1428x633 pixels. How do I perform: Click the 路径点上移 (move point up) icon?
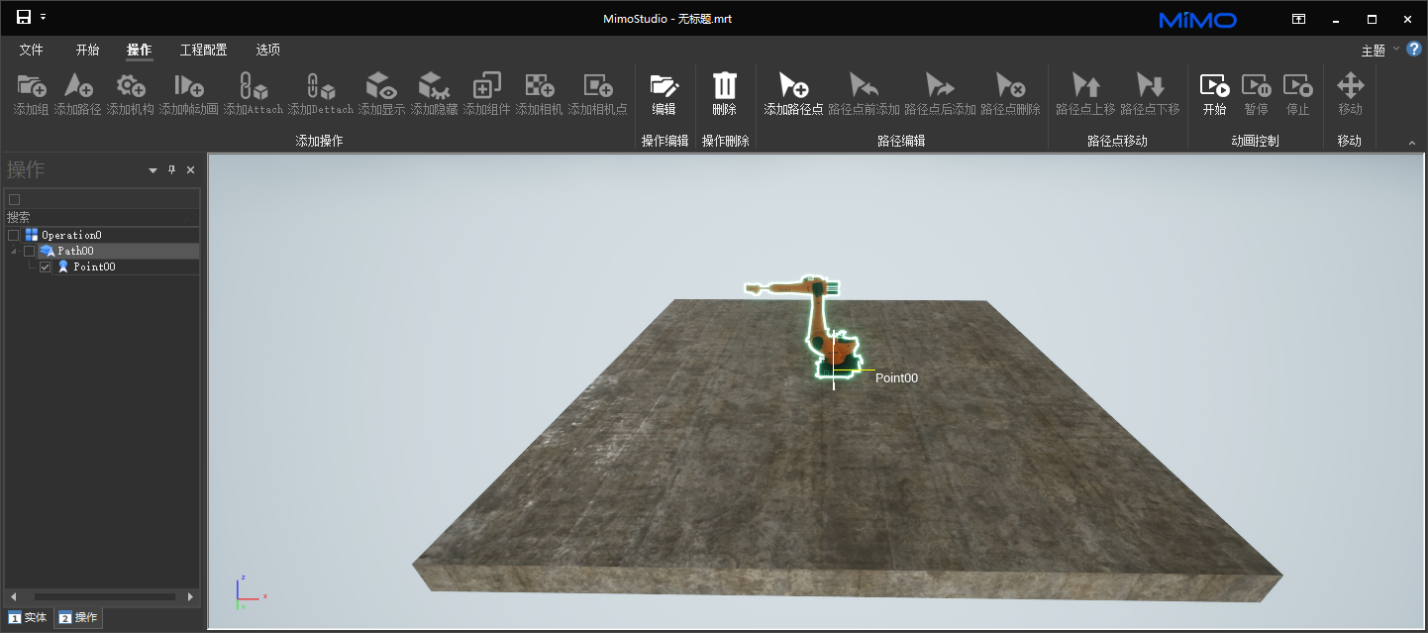click(x=1085, y=86)
